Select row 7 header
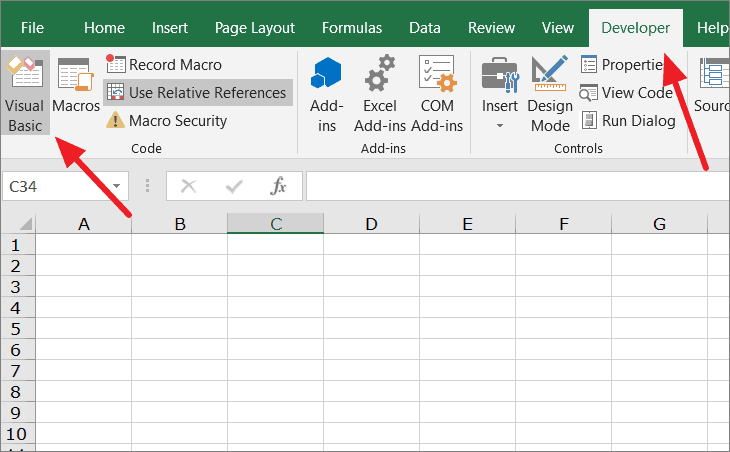The image size is (730, 452). (x=18, y=371)
